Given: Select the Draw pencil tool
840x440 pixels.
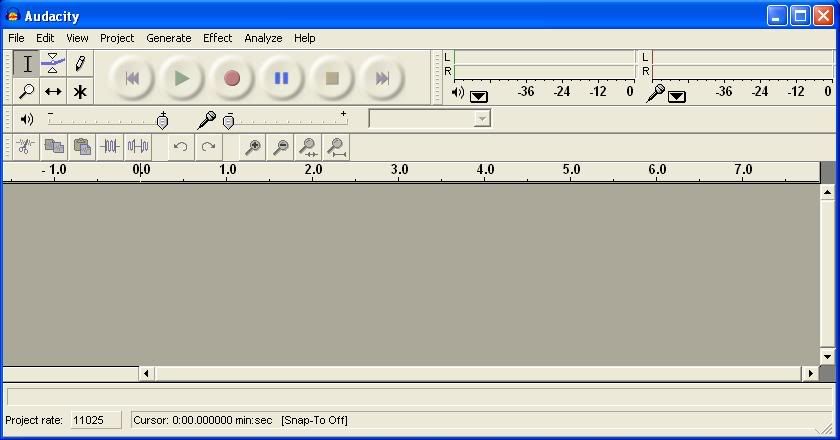Looking at the screenshot, I should tap(80, 64).
